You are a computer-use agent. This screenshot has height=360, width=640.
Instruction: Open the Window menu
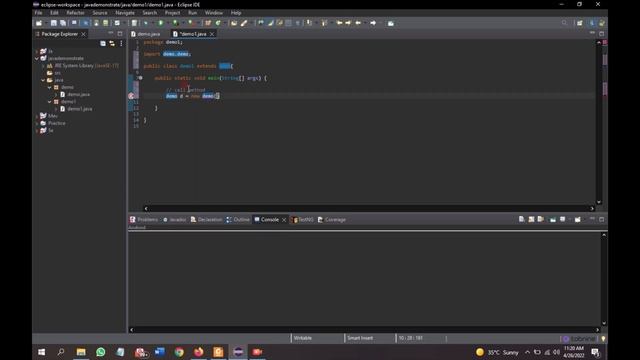pos(214,13)
